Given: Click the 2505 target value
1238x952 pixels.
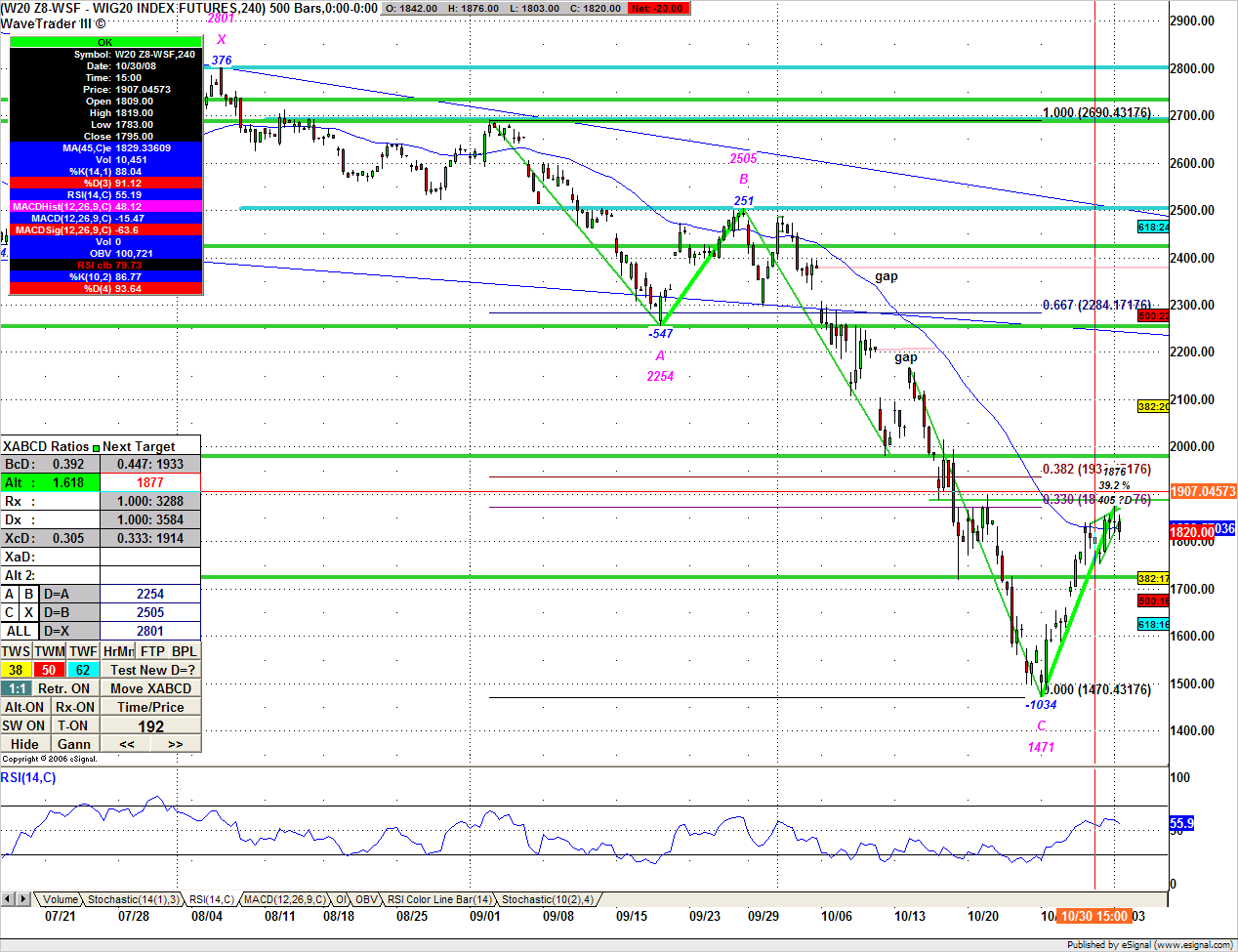Looking at the screenshot, I should pyautogui.click(x=150, y=612).
